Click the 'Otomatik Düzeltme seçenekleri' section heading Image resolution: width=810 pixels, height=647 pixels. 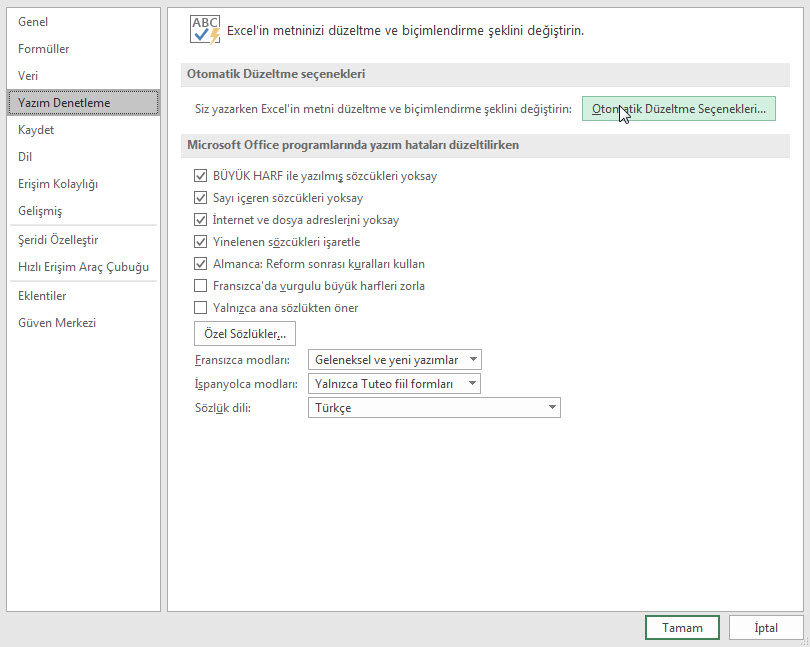[x=276, y=73]
